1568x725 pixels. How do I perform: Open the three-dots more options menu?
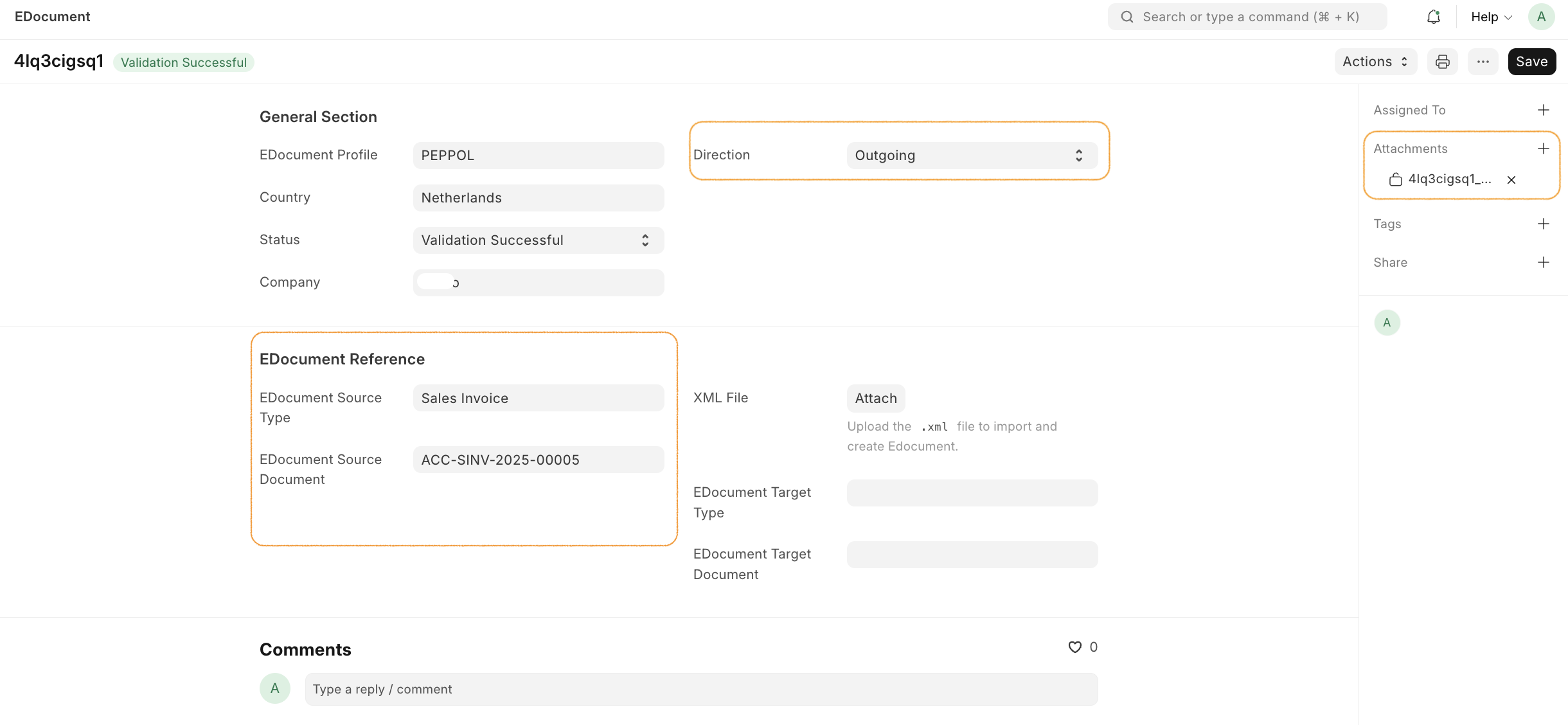pos(1483,62)
